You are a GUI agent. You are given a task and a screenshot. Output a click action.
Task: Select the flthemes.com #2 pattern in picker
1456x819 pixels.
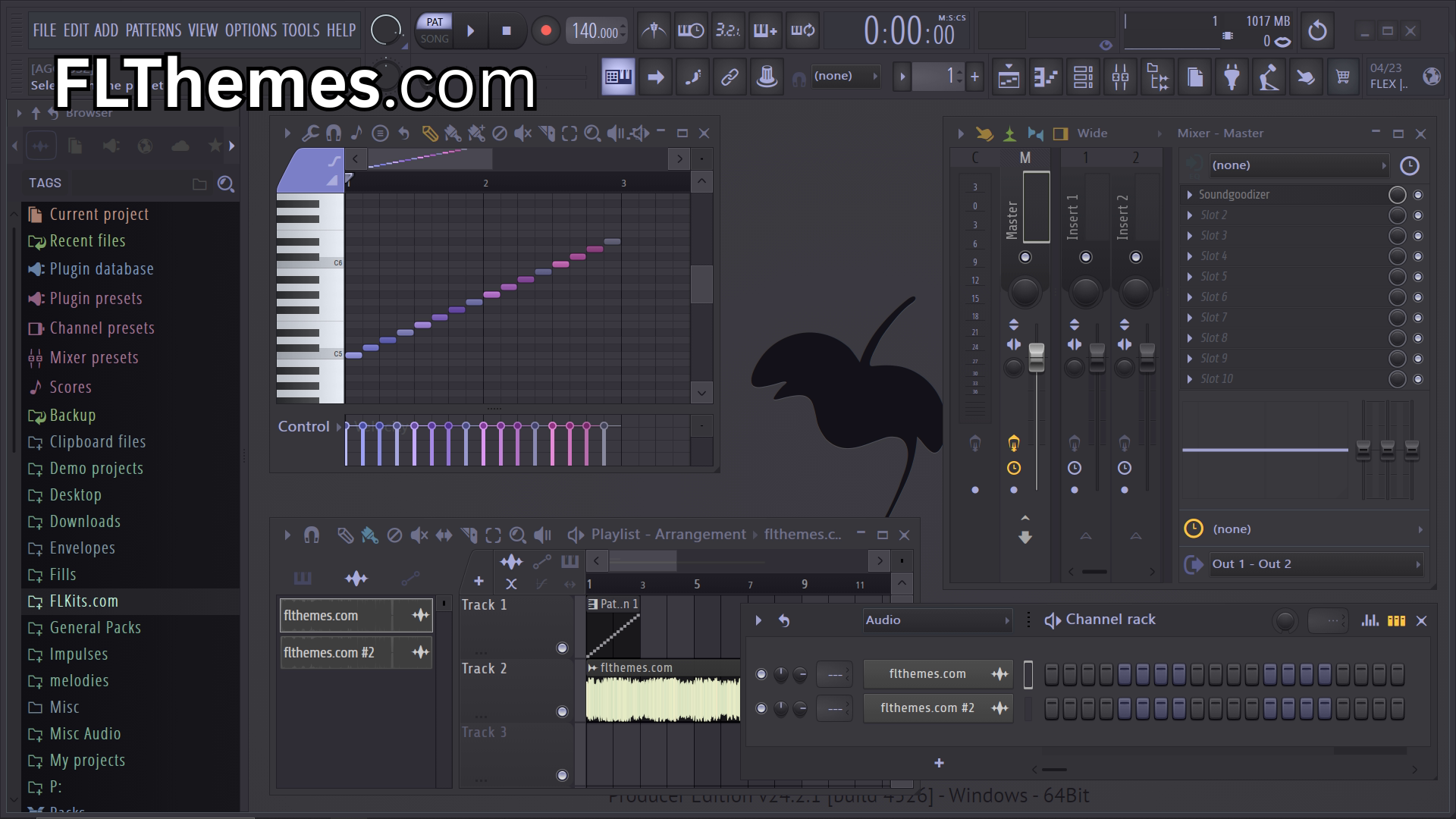[x=356, y=653]
